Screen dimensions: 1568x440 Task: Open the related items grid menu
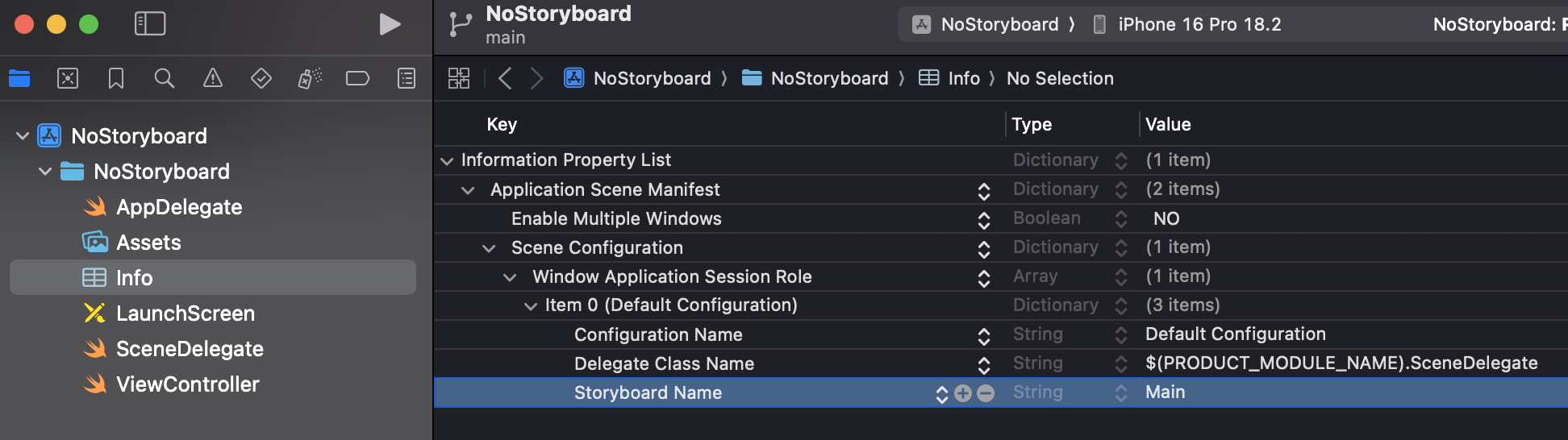point(459,78)
